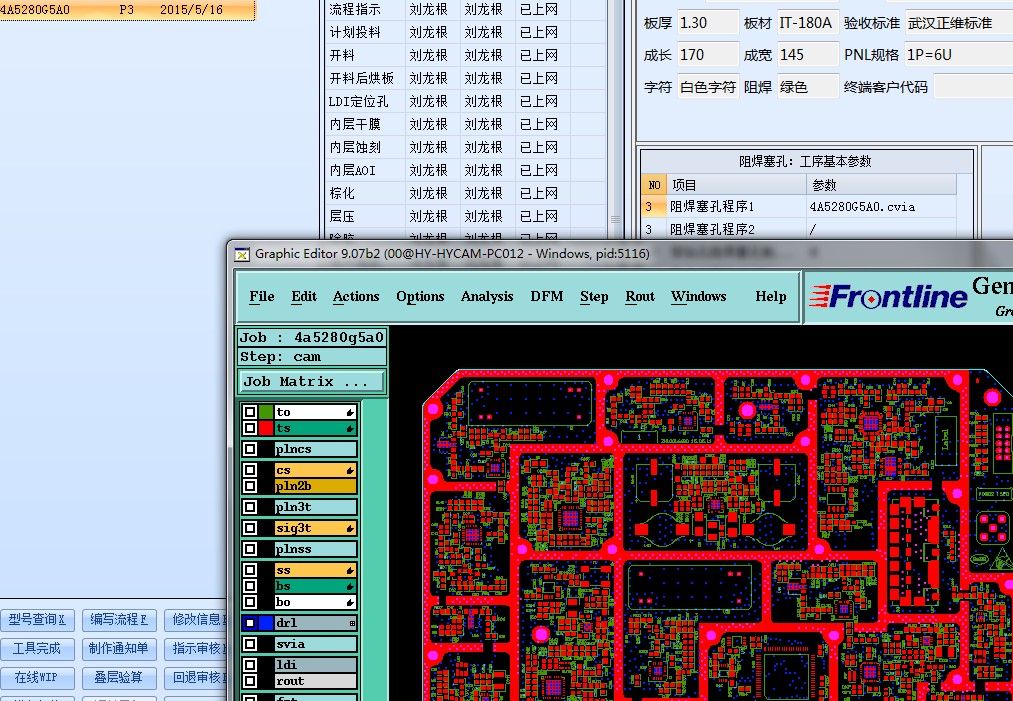Click the 字符 field showing 白色字符
Image resolution: width=1013 pixels, height=701 pixels.
(x=707, y=87)
